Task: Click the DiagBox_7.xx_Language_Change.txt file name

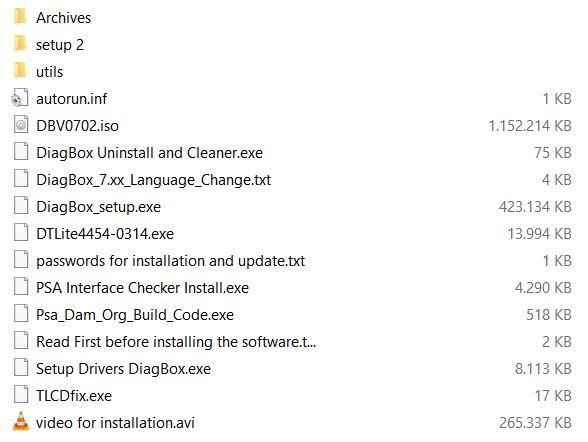Action: [153, 180]
